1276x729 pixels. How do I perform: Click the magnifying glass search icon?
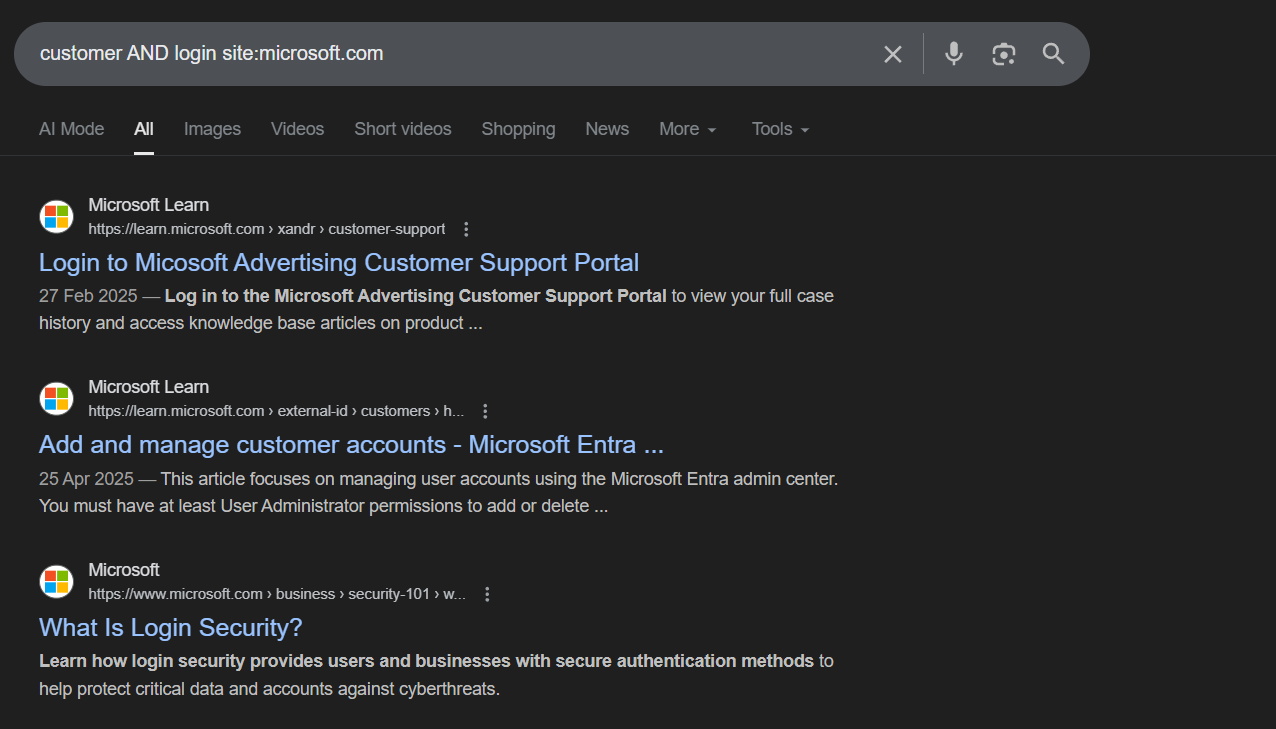click(x=1053, y=54)
